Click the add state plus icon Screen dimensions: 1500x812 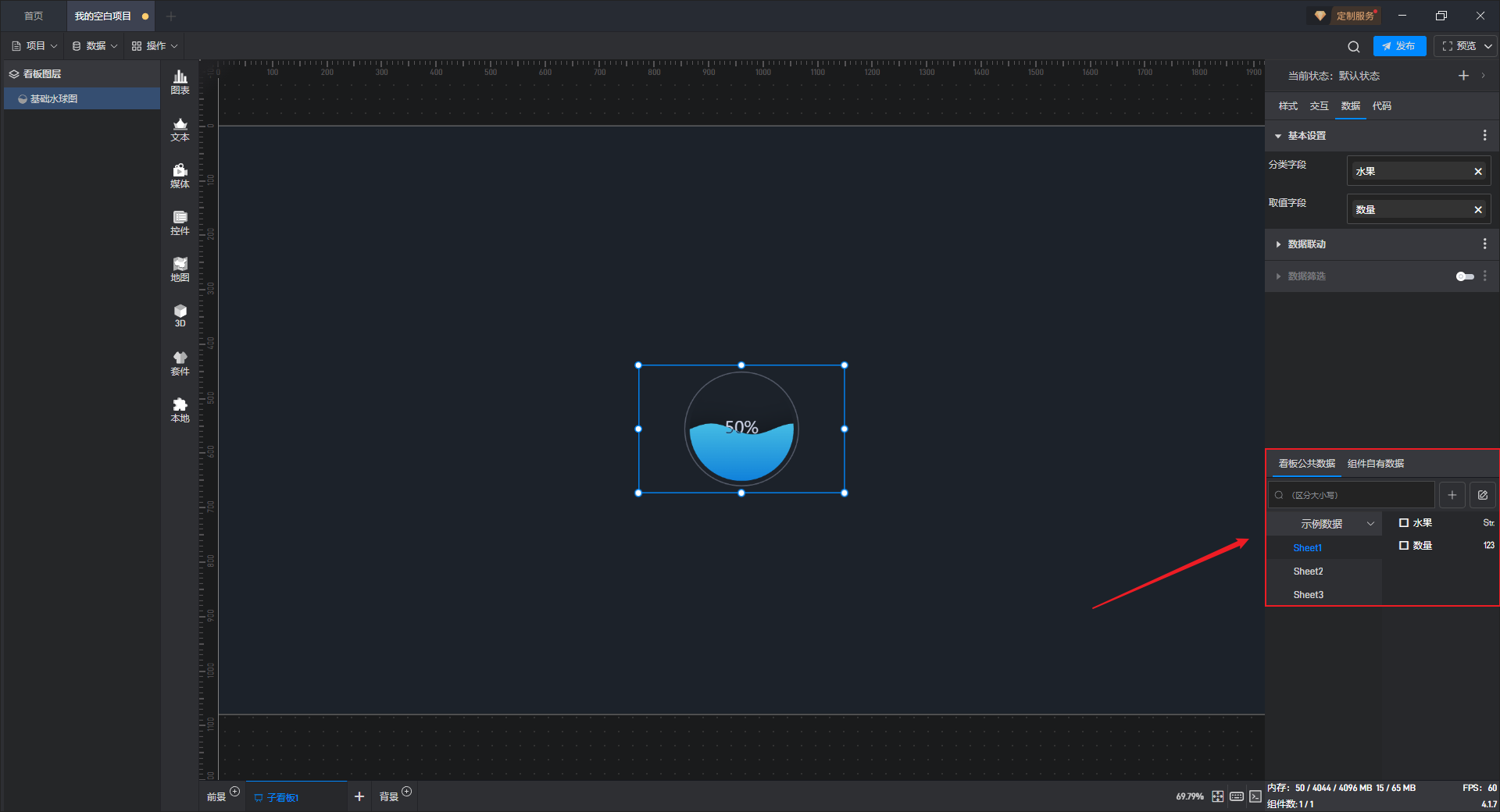point(1463,76)
